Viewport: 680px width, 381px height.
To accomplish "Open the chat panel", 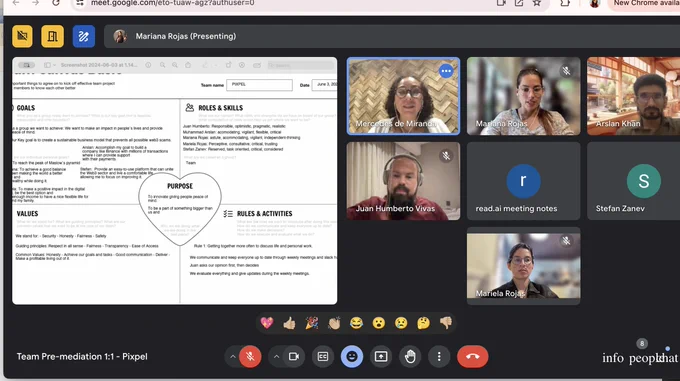I will (x=668, y=358).
